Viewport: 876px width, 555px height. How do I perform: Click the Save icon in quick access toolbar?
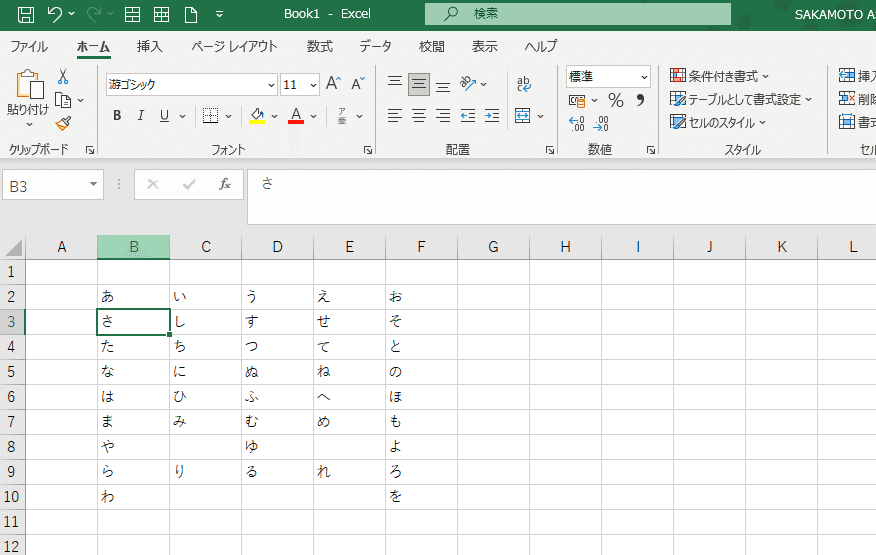coord(26,14)
